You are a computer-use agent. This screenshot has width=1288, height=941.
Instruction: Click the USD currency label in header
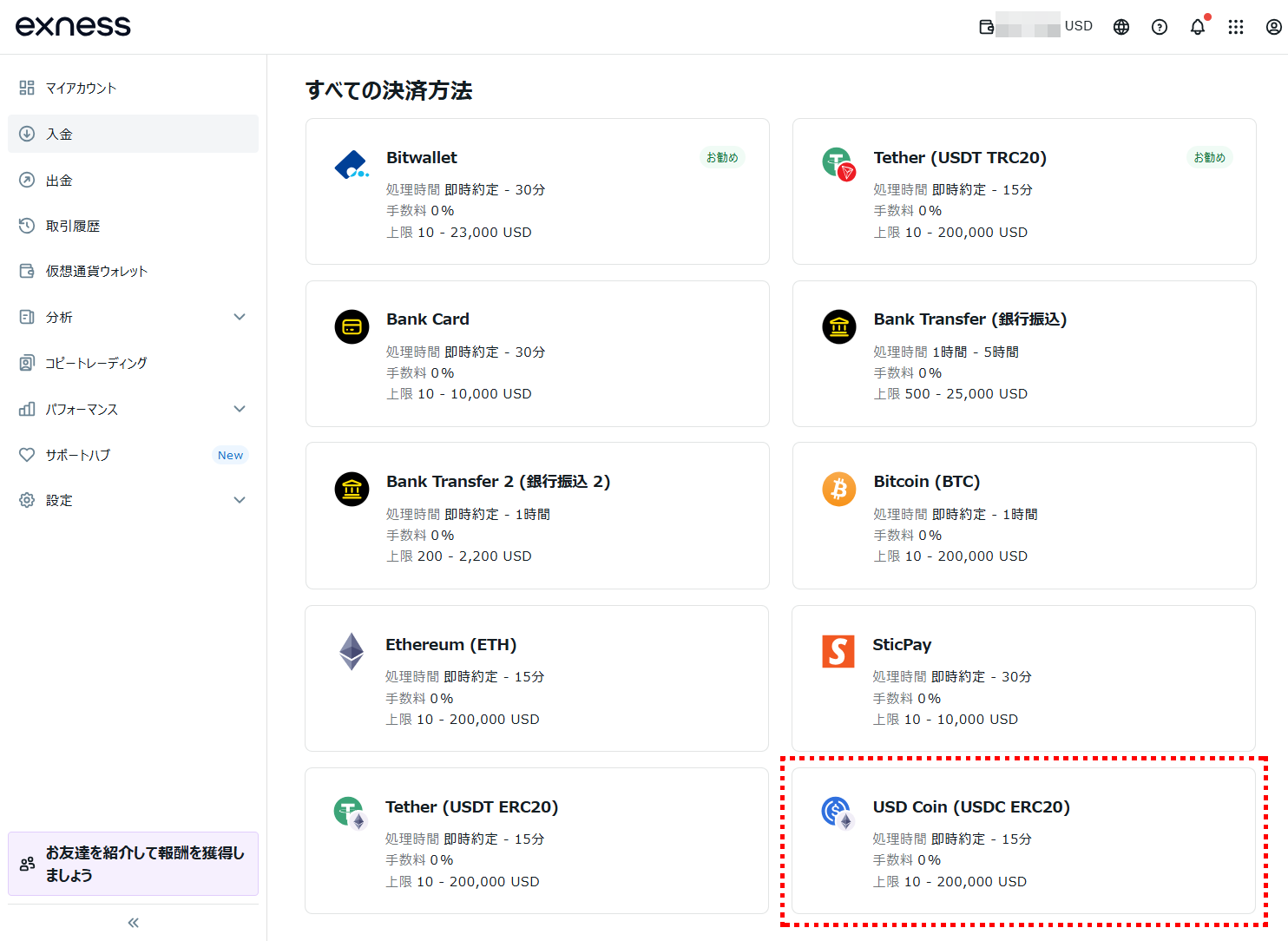coord(1079,26)
